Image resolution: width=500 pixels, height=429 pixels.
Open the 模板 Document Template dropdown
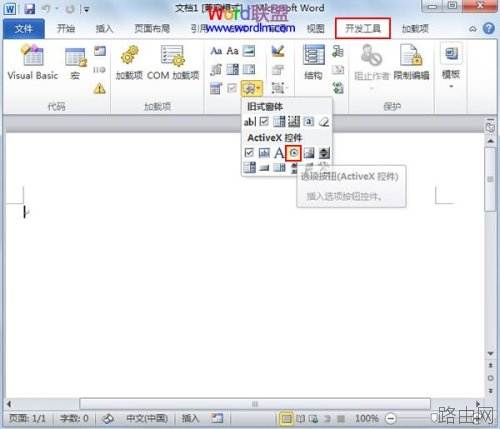point(451,65)
